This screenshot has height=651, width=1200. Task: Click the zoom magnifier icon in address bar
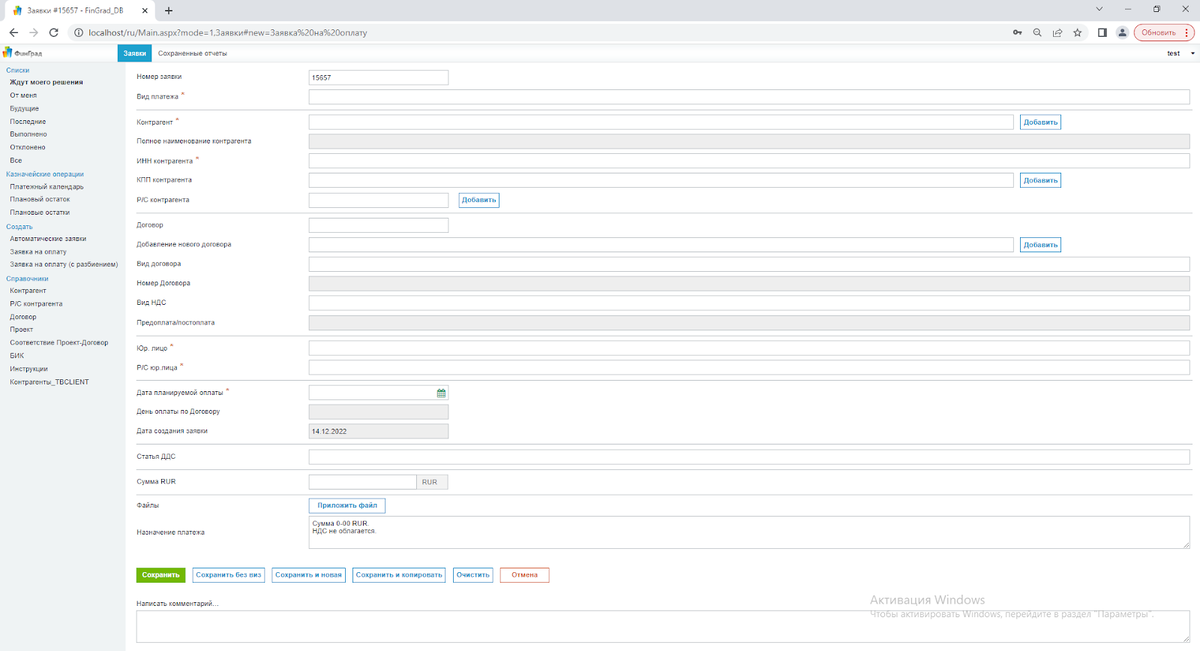pyautogui.click(x=1037, y=32)
